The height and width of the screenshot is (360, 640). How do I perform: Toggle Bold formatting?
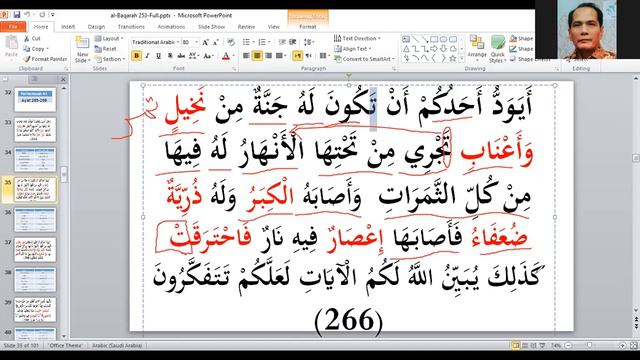click(x=136, y=56)
